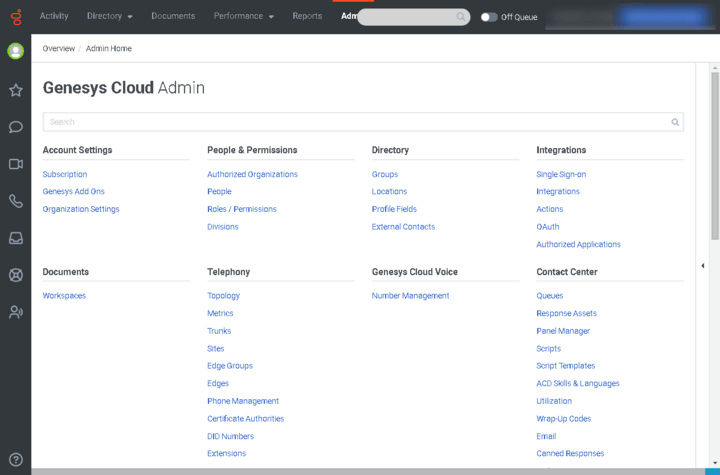Select the Admin menu

[349, 16]
